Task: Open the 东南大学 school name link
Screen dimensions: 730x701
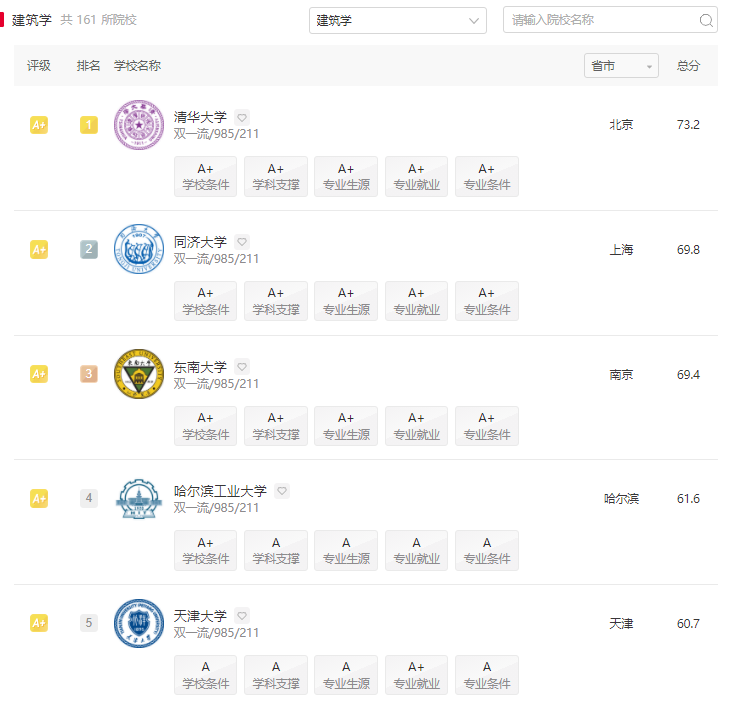Action: [200, 367]
